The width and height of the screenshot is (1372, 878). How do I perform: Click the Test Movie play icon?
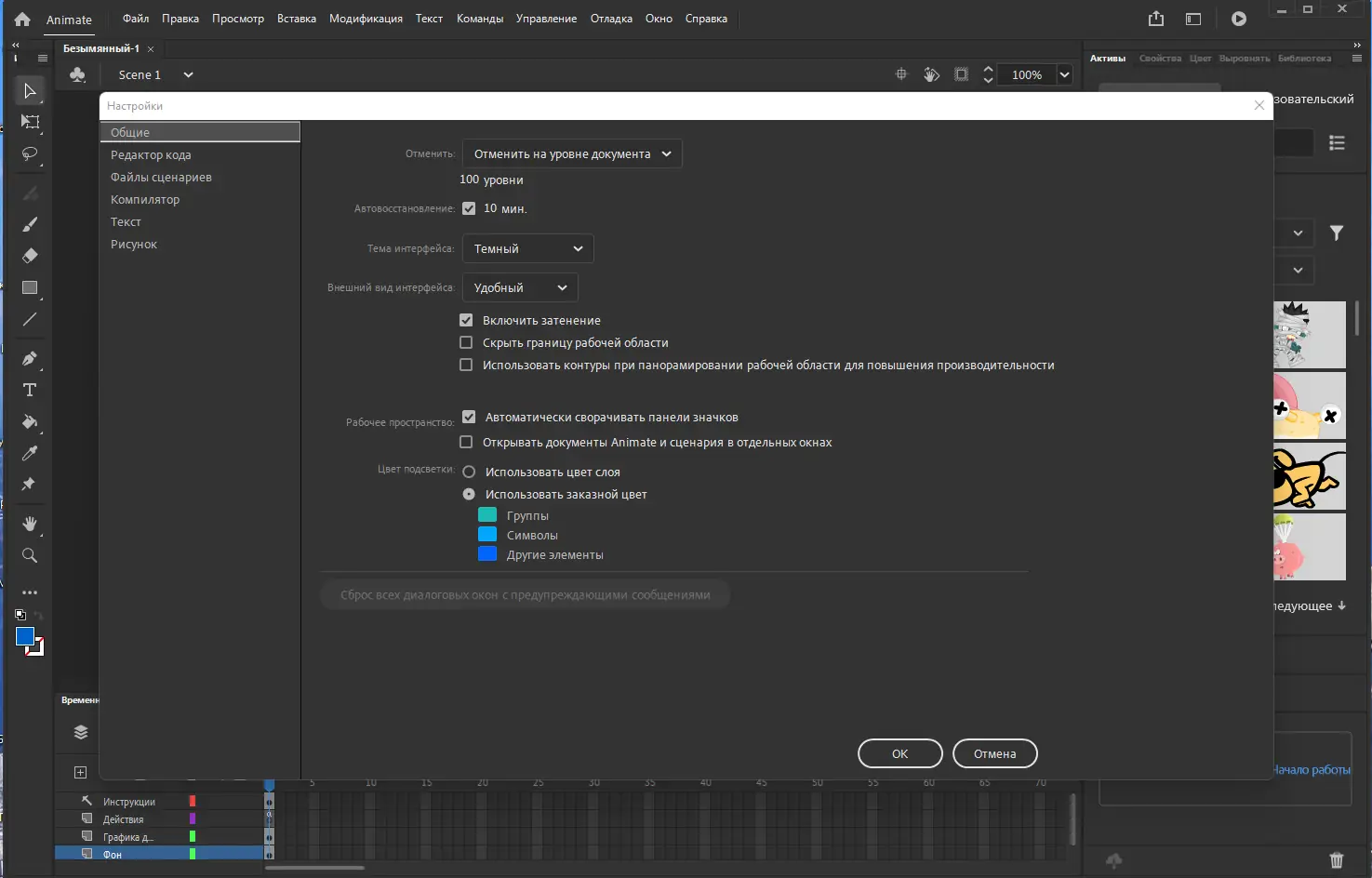1239,19
